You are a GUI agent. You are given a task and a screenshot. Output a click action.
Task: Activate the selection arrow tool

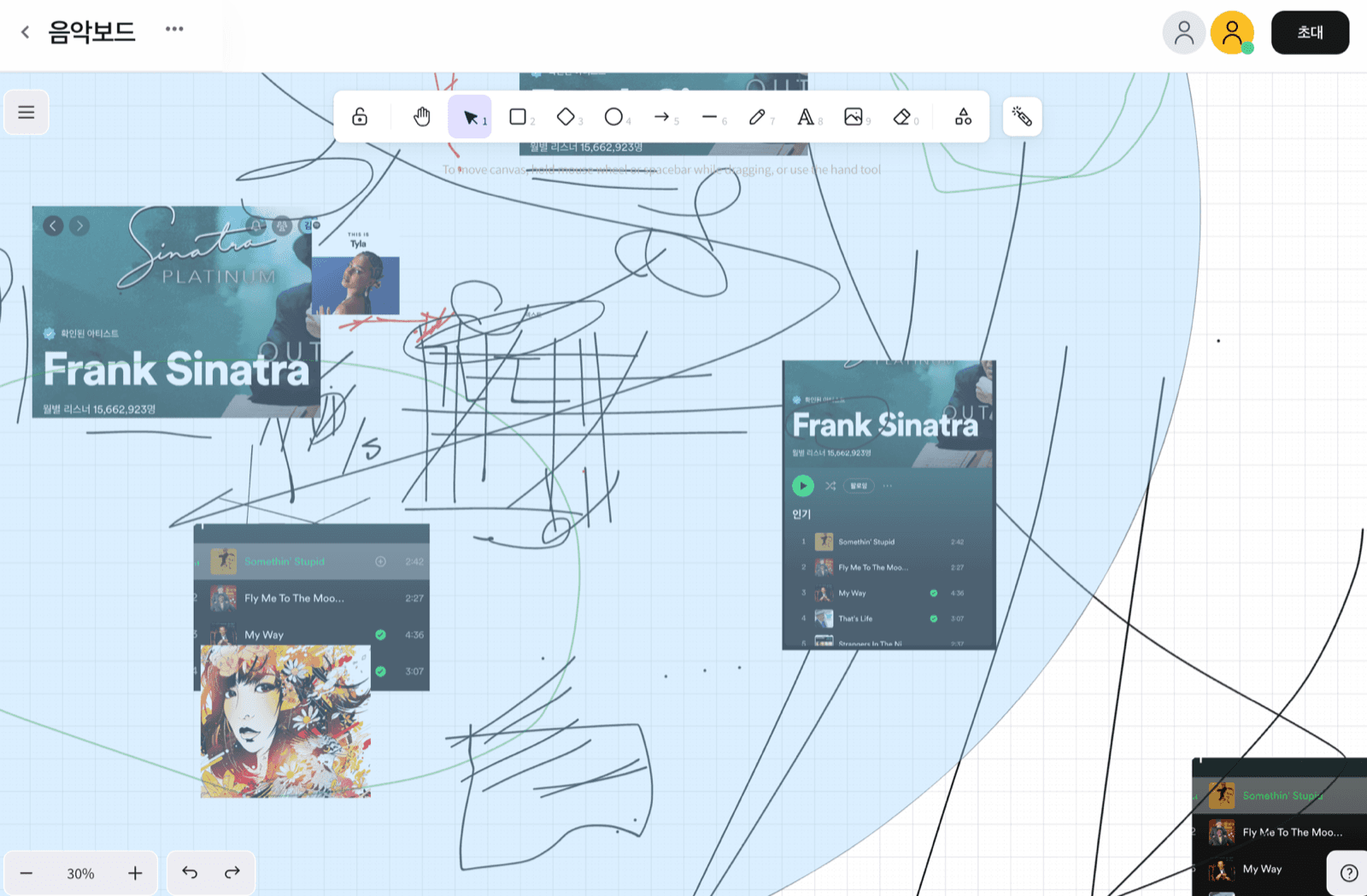(x=470, y=117)
